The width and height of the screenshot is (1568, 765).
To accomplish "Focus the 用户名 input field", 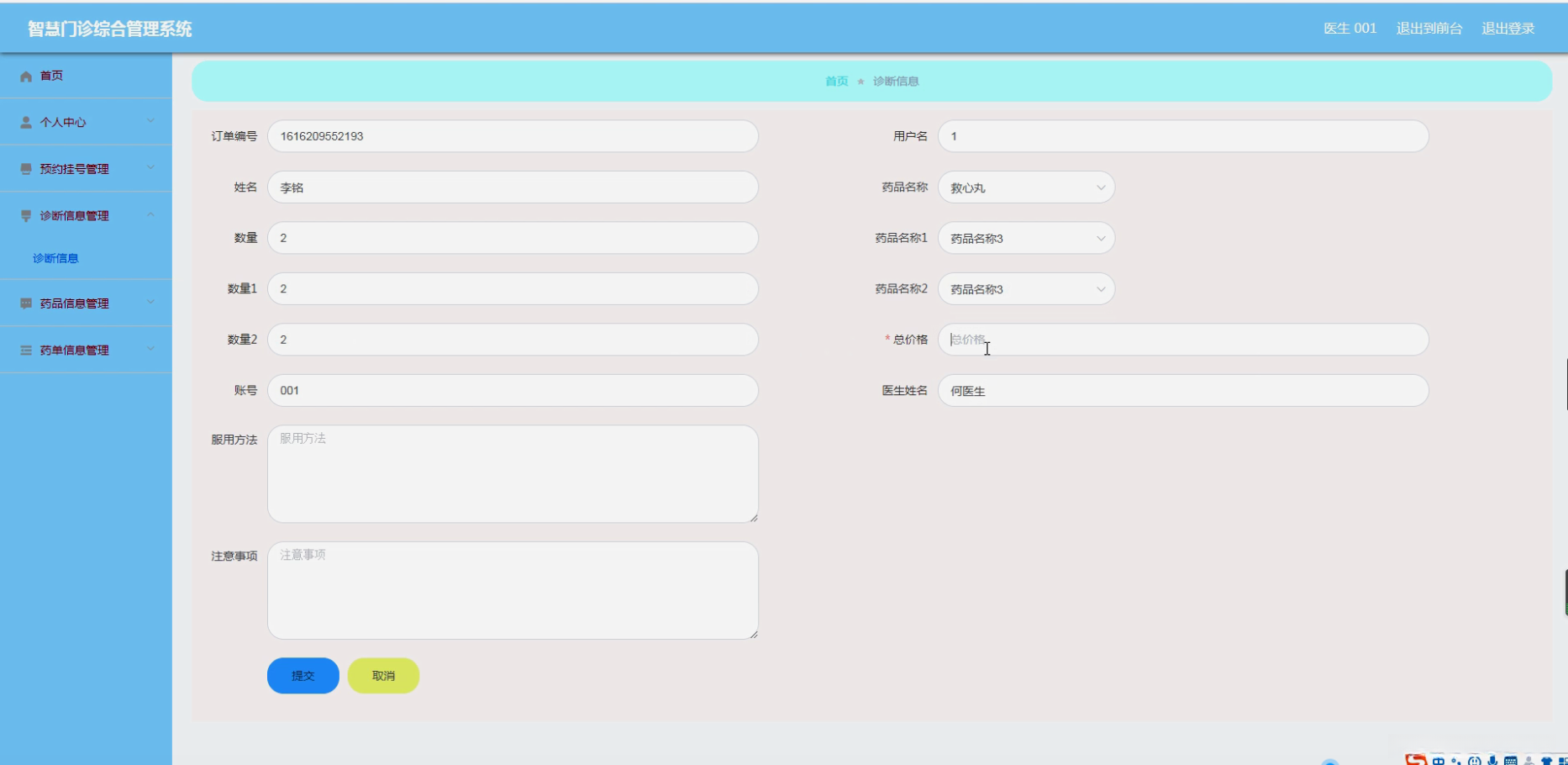I will (1183, 136).
